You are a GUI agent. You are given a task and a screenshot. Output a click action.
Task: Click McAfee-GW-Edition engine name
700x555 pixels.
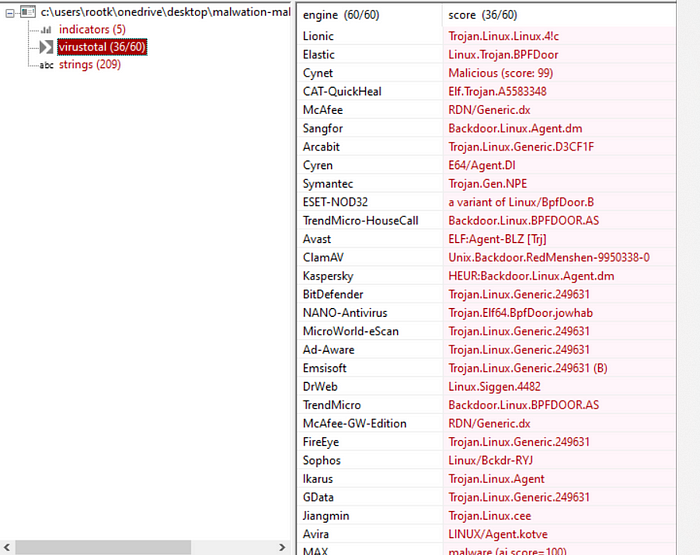click(354, 424)
